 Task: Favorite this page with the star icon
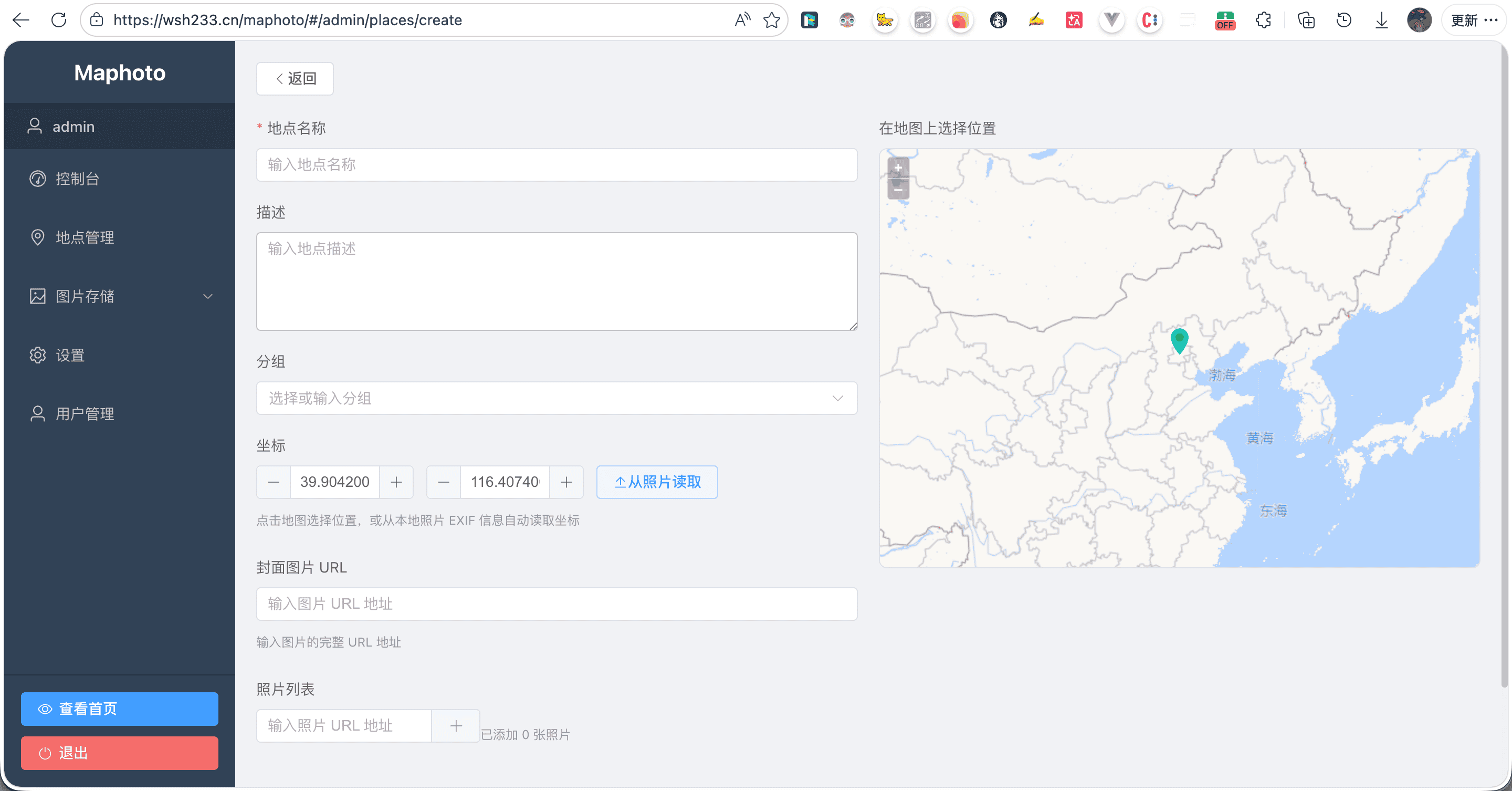click(771, 20)
